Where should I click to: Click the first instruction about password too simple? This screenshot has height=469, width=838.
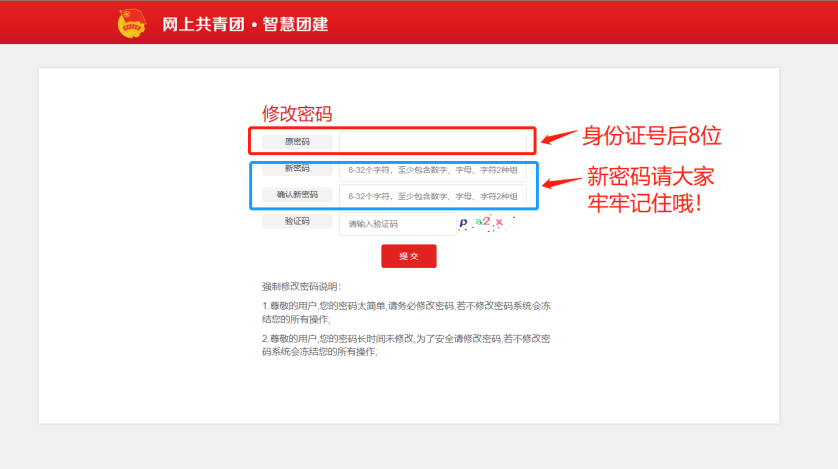(406, 311)
